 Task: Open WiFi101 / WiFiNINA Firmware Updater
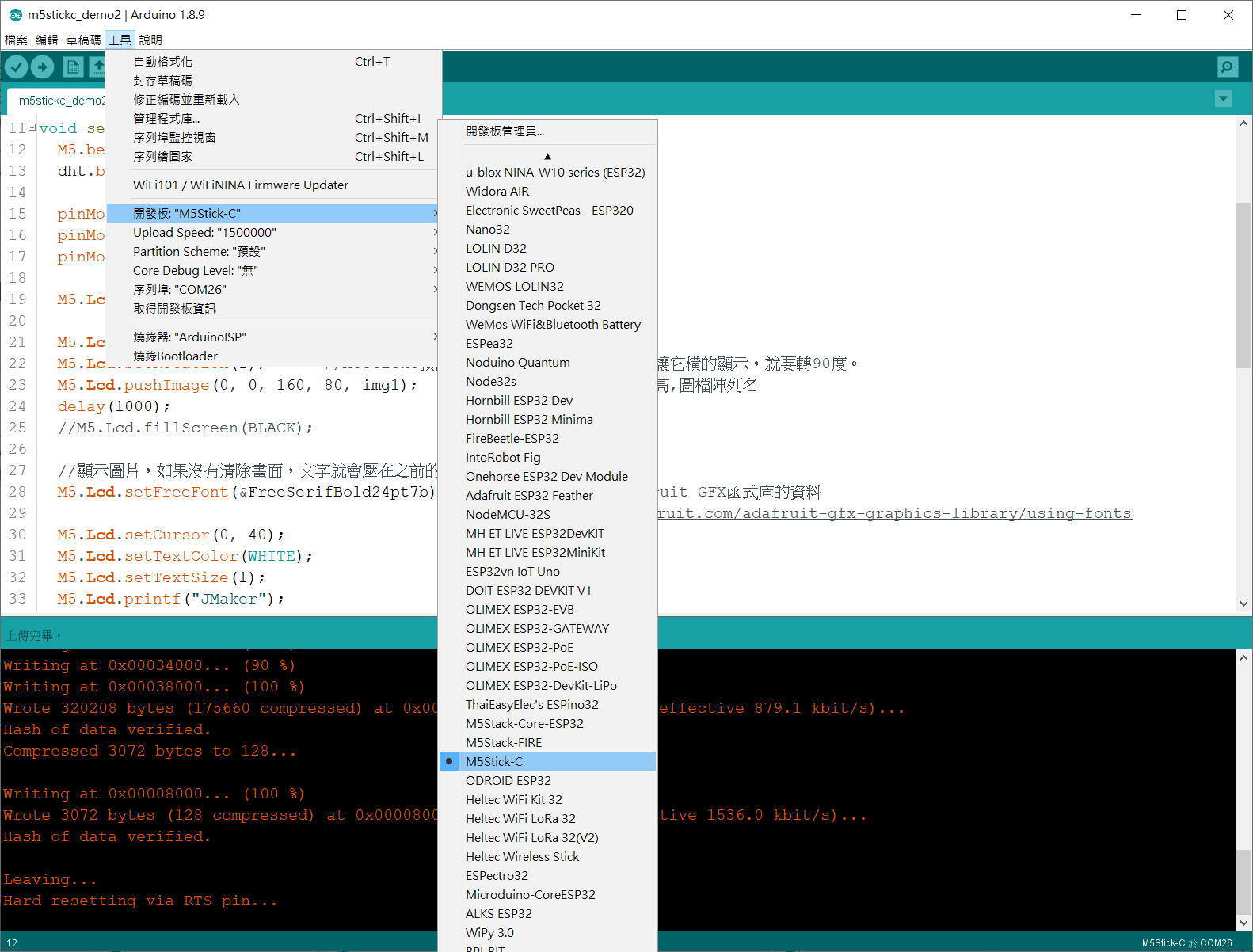click(x=272, y=185)
